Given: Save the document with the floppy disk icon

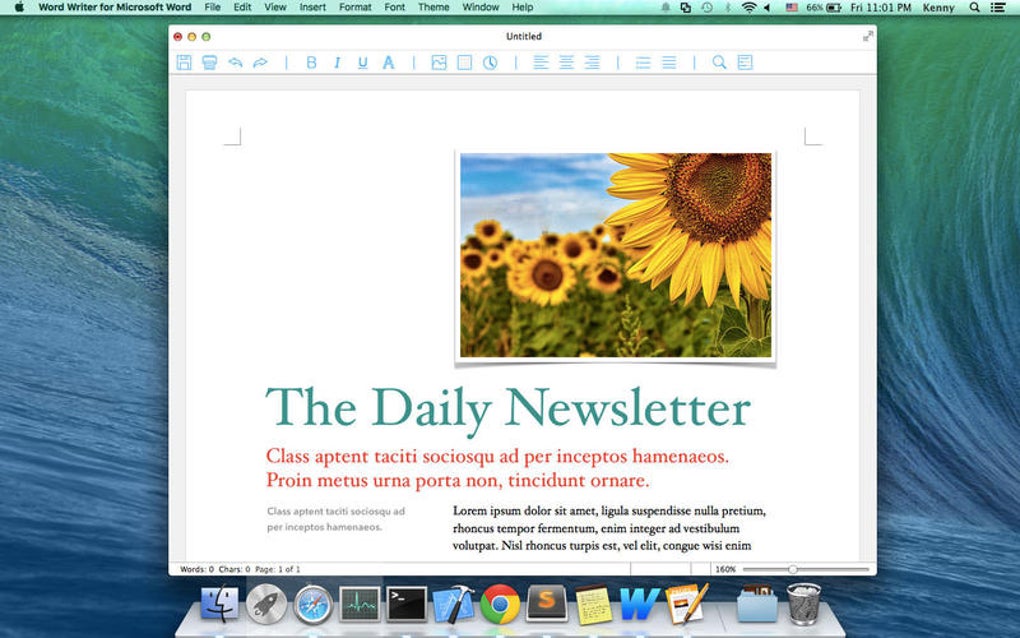Looking at the screenshot, I should tap(184, 62).
